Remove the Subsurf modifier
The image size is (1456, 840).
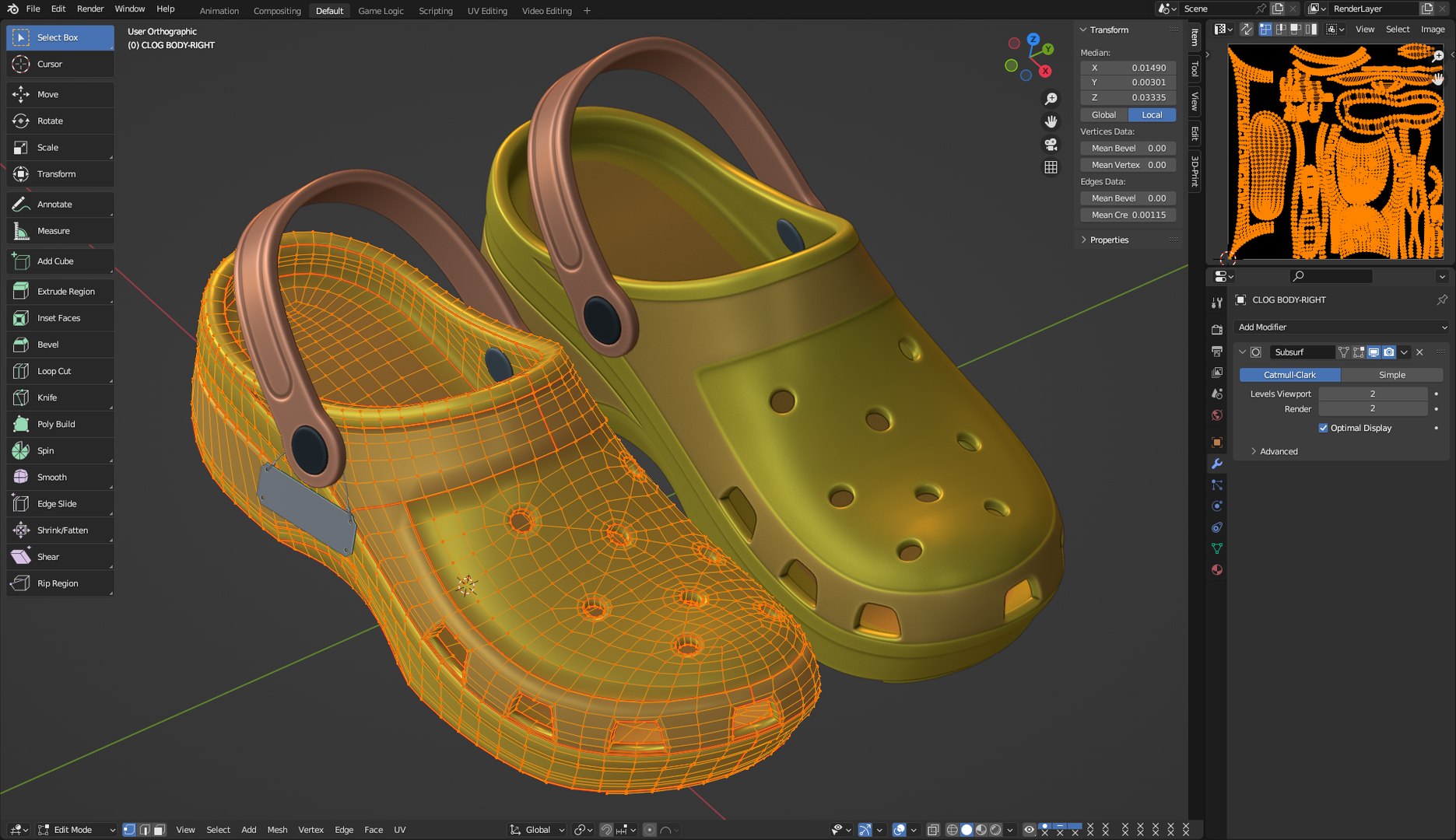pyautogui.click(x=1419, y=352)
